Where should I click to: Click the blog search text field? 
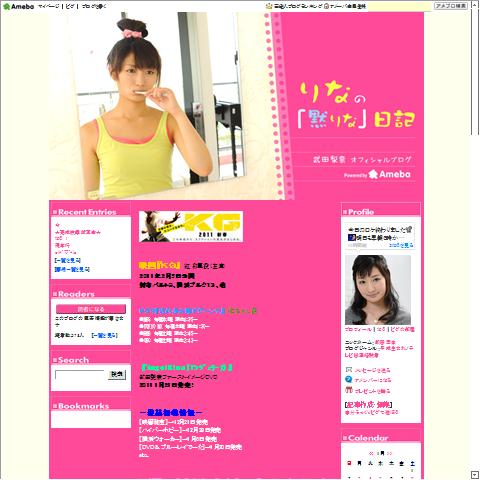(80, 375)
